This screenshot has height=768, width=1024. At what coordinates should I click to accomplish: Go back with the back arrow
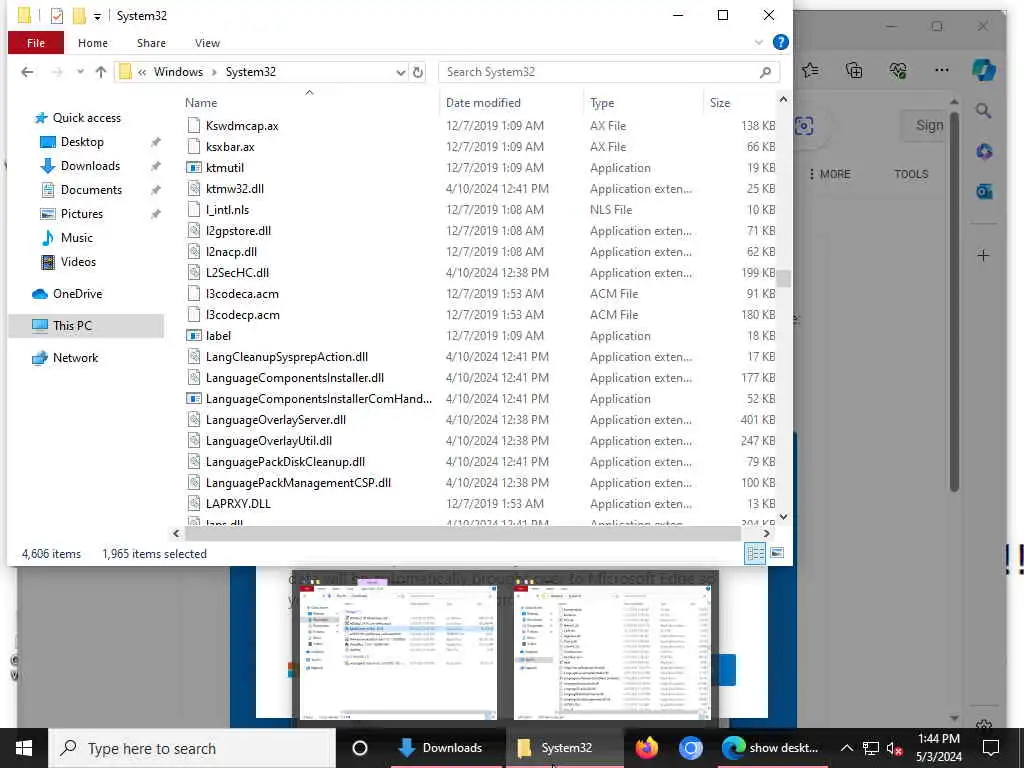coord(27,72)
